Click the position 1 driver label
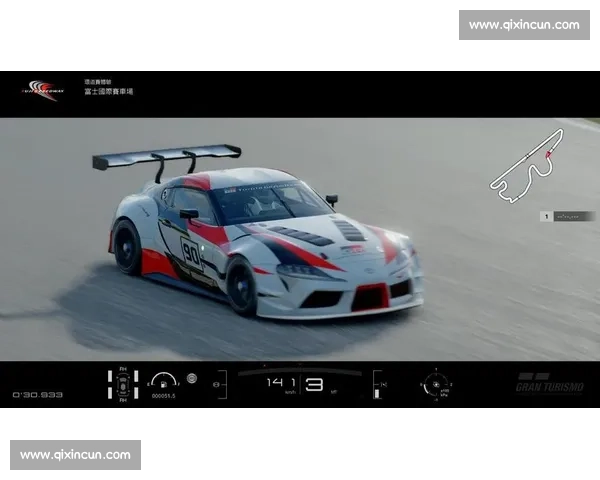Viewport: 600px width, 480px height. (566, 216)
